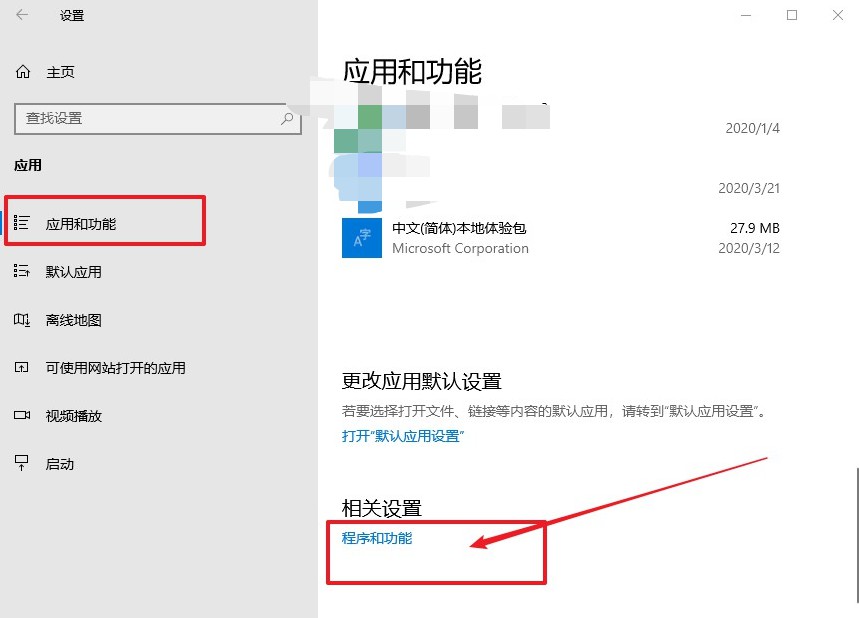Click the blue 中文(简体)本地体验包 app icon
This screenshot has width=859, height=618.
click(362, 238)
